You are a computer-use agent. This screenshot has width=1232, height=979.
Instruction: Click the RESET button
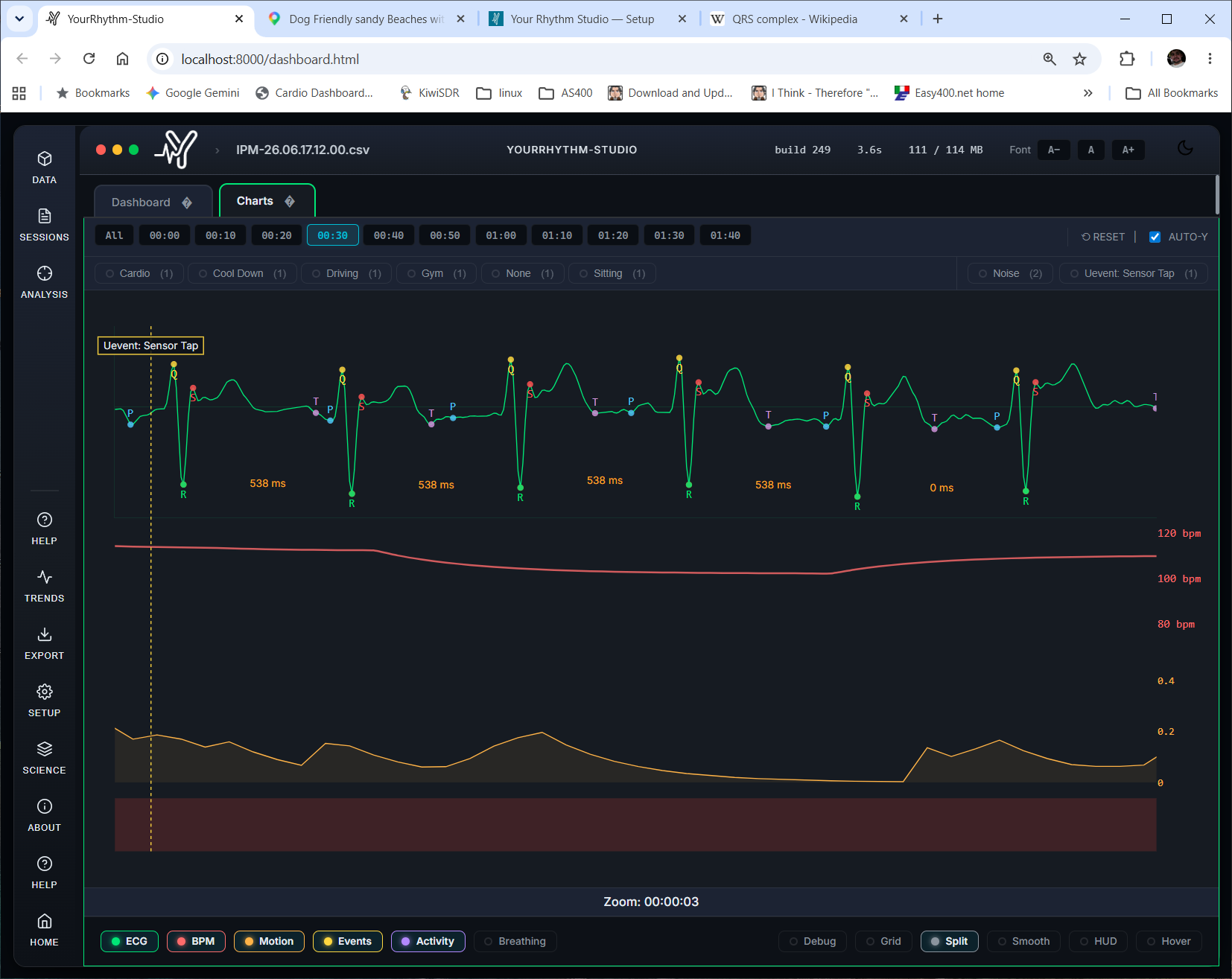pos(1103,237)
